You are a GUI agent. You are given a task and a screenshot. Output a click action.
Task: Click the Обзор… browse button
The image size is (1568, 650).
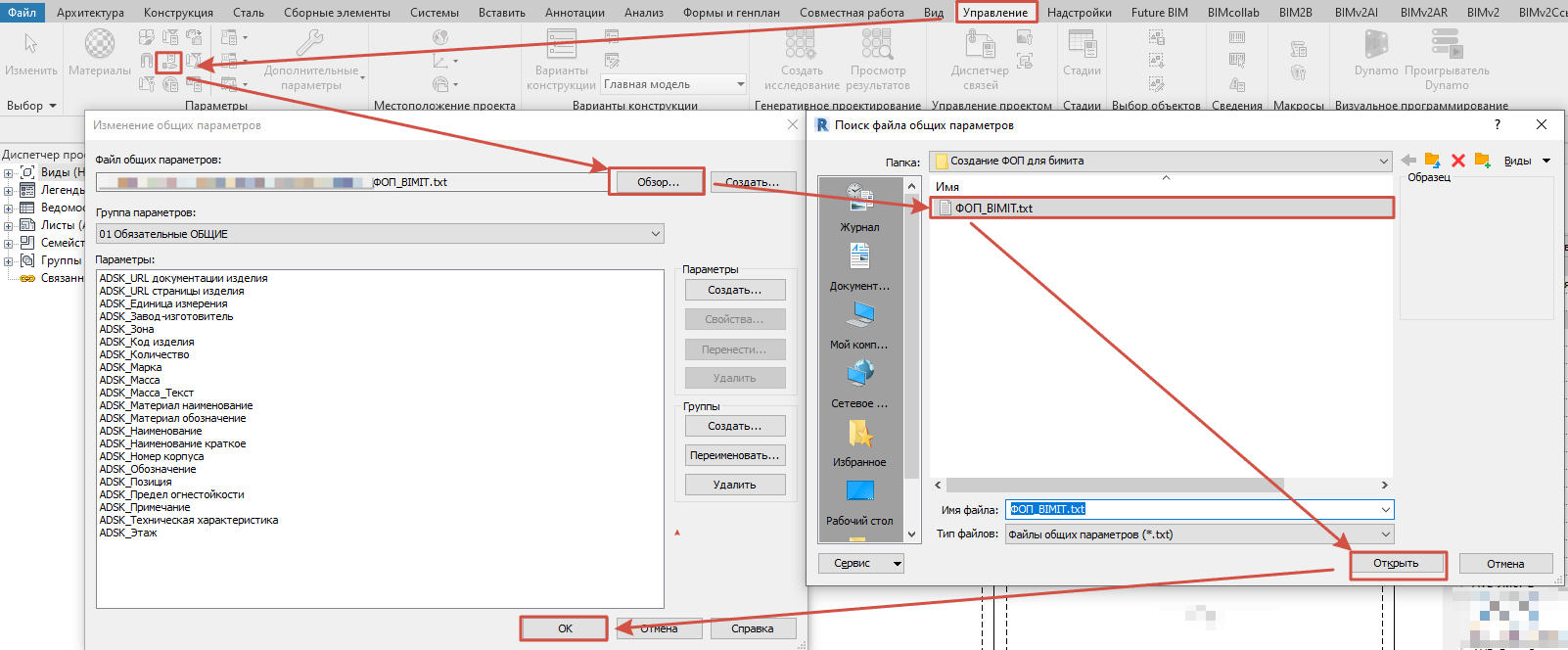tap(657, 182)
